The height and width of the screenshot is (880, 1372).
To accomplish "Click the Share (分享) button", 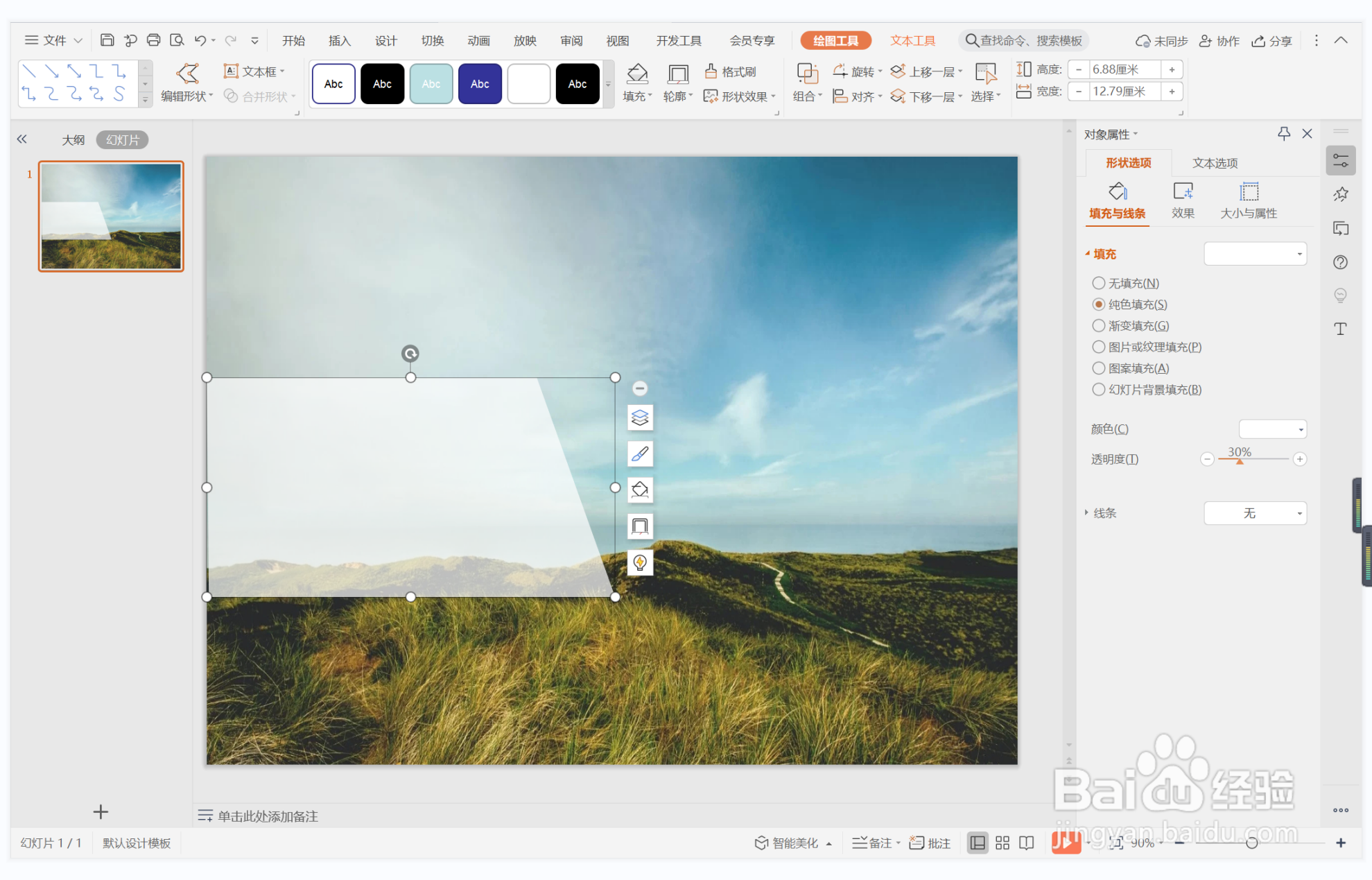I will [x=1272, y=40].
